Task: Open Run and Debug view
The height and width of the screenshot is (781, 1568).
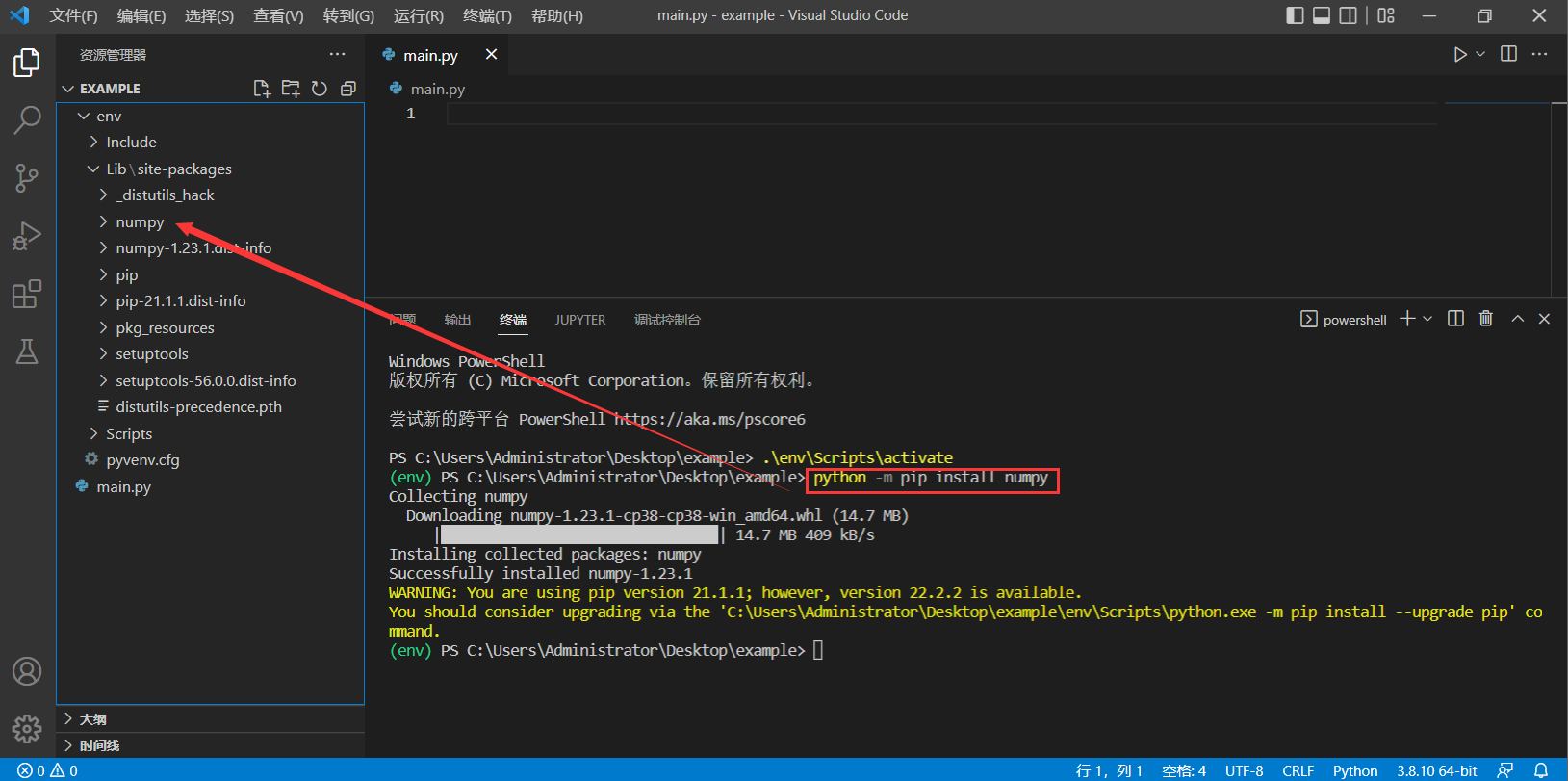Action: [27, 235]
